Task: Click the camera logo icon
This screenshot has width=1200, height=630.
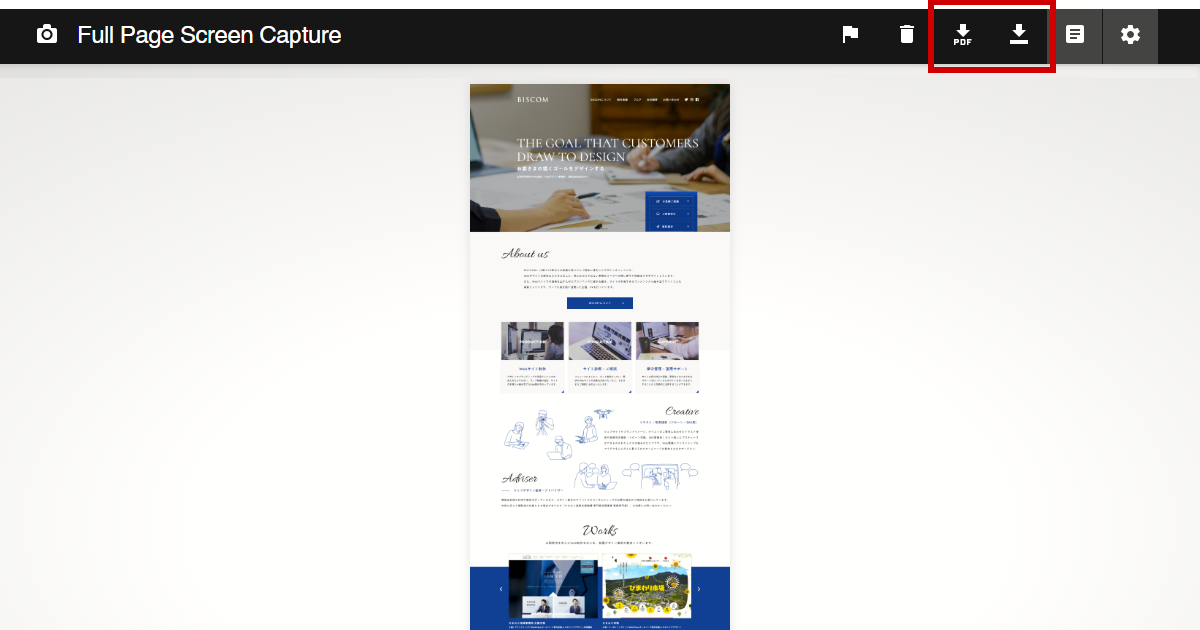Action: coord(47,35)
